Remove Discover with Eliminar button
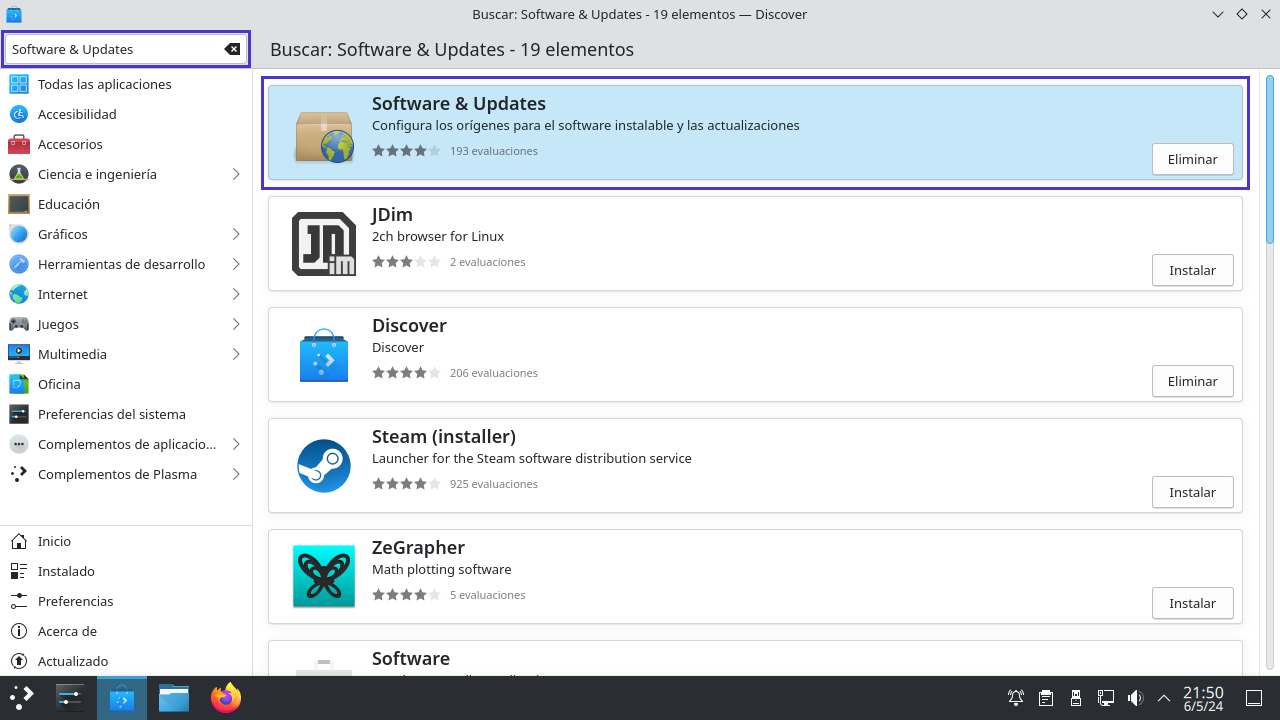Image resolution: width=1280 pixels, height=720 pixels. (x=1192, y=381)
